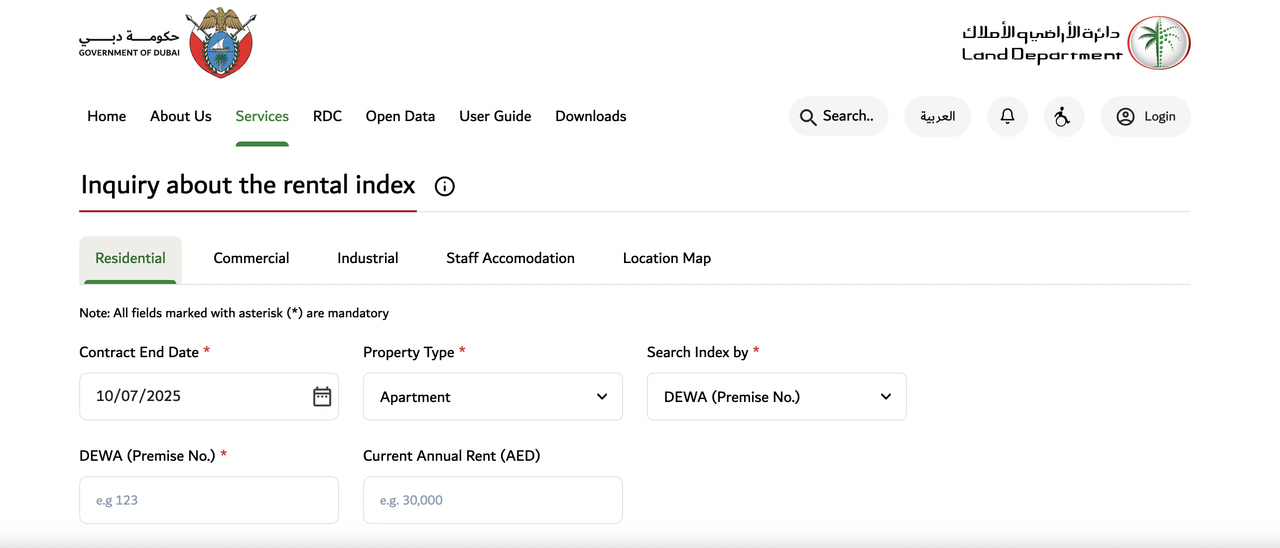1280x548 pixels.
Task: Open the accessibility wheelchair icon
Action: (x=1063, y=117)
